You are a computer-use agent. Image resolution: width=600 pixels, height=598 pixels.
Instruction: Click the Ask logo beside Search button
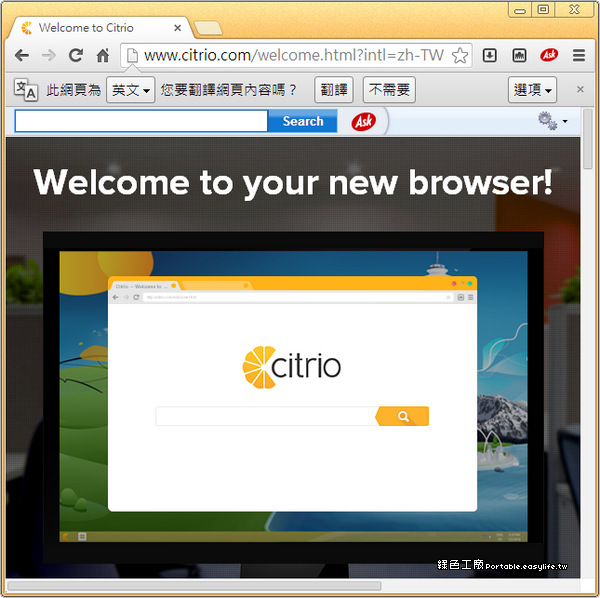click(x=364, y=122)
